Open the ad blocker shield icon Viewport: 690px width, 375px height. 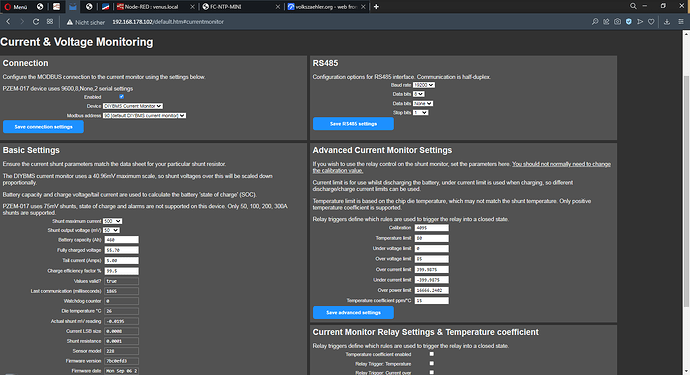(629, 22)
